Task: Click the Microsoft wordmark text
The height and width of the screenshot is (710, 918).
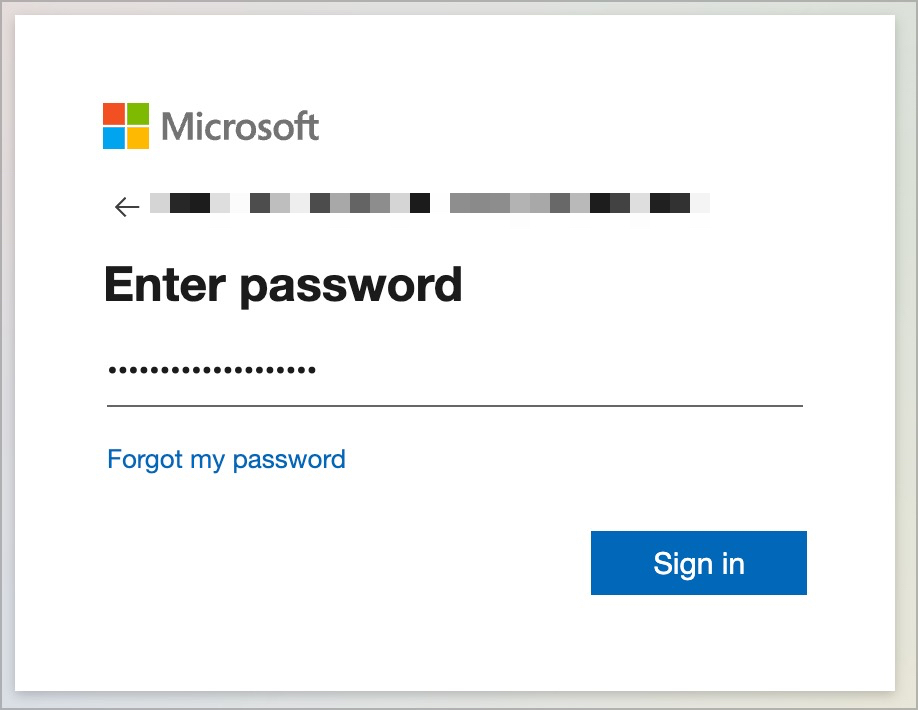Action: coord(240,126)
